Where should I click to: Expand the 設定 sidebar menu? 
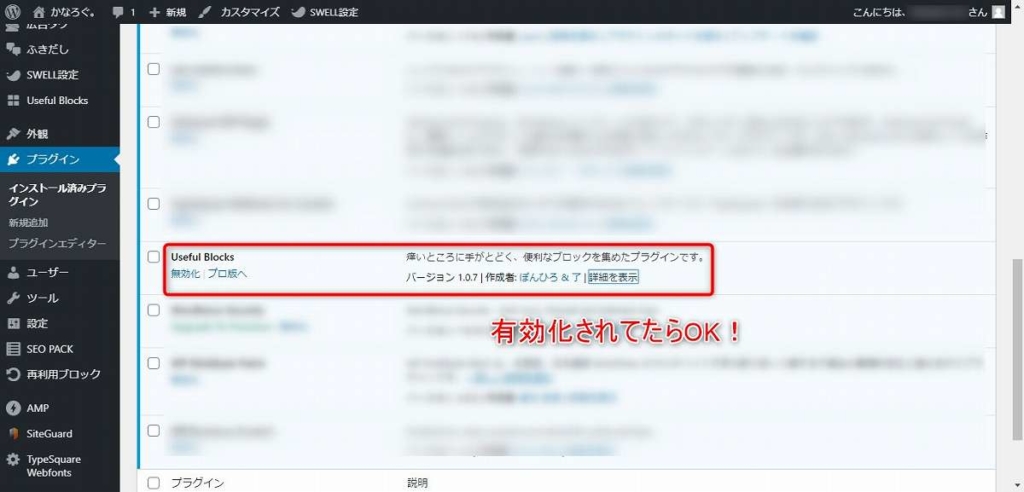[37, 324]
